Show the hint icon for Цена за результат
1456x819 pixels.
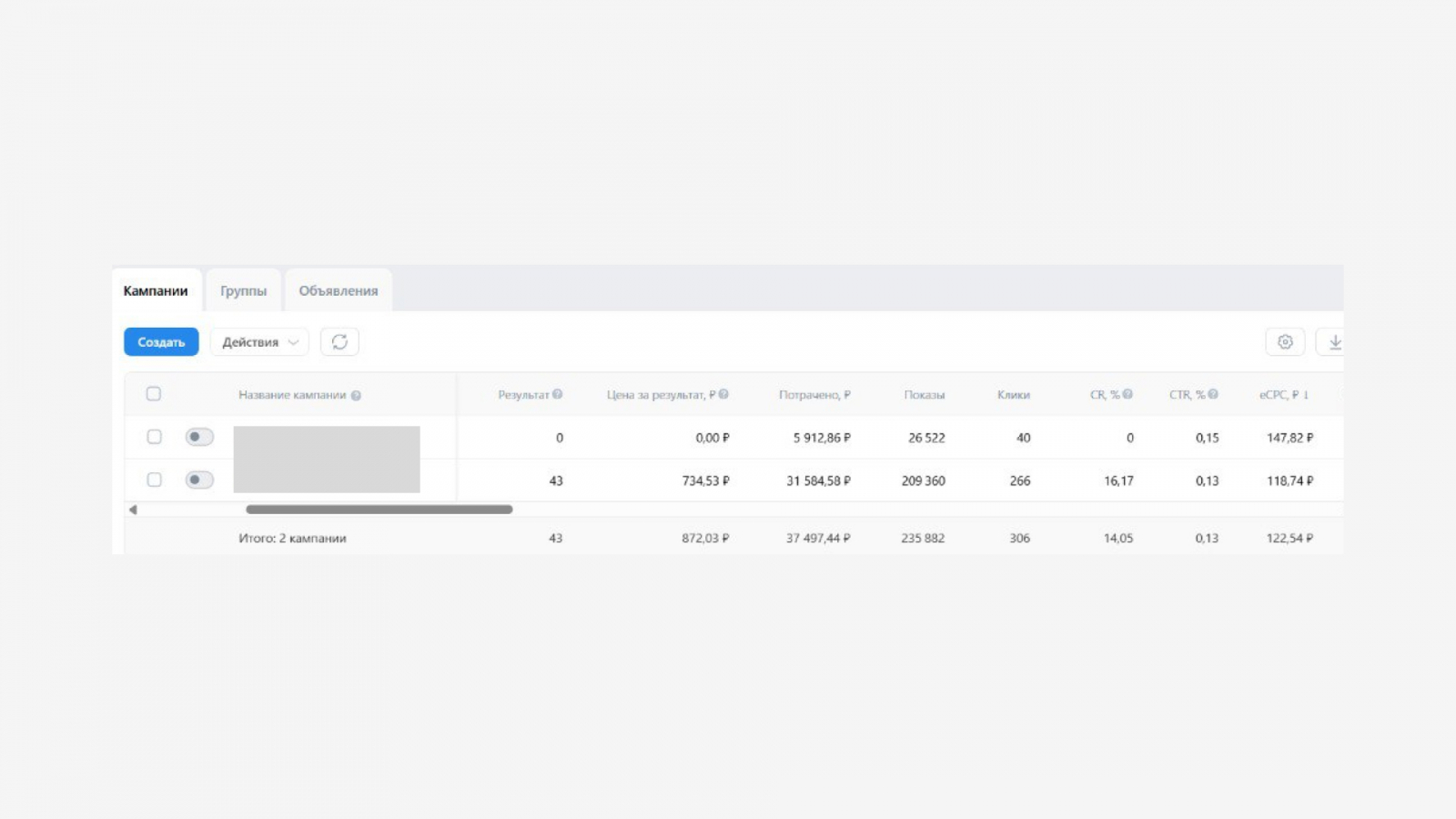(723, 395)
